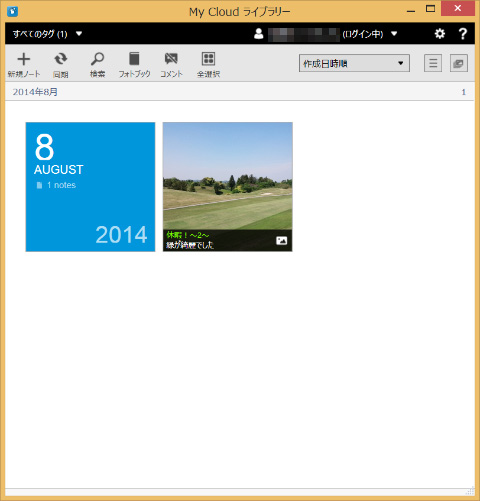
Task: Open the golf course photo note
Action: 228,187
